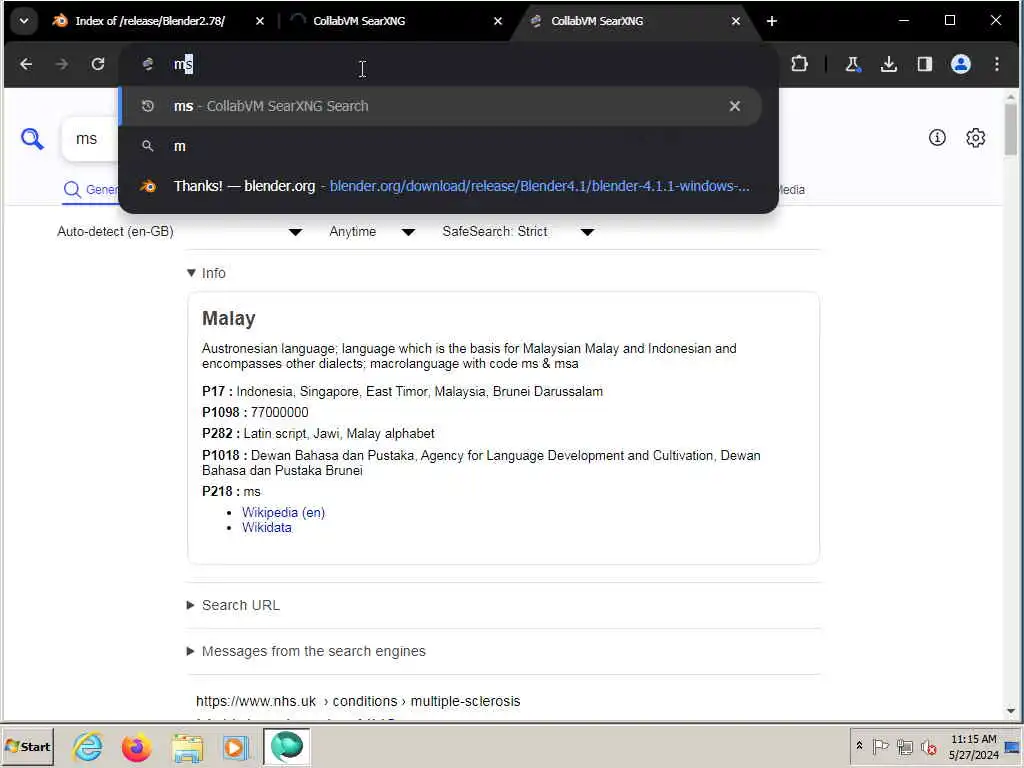Reload the current page
The image size is (1024, 768).
pyautogui.click(x=98, y=64)
